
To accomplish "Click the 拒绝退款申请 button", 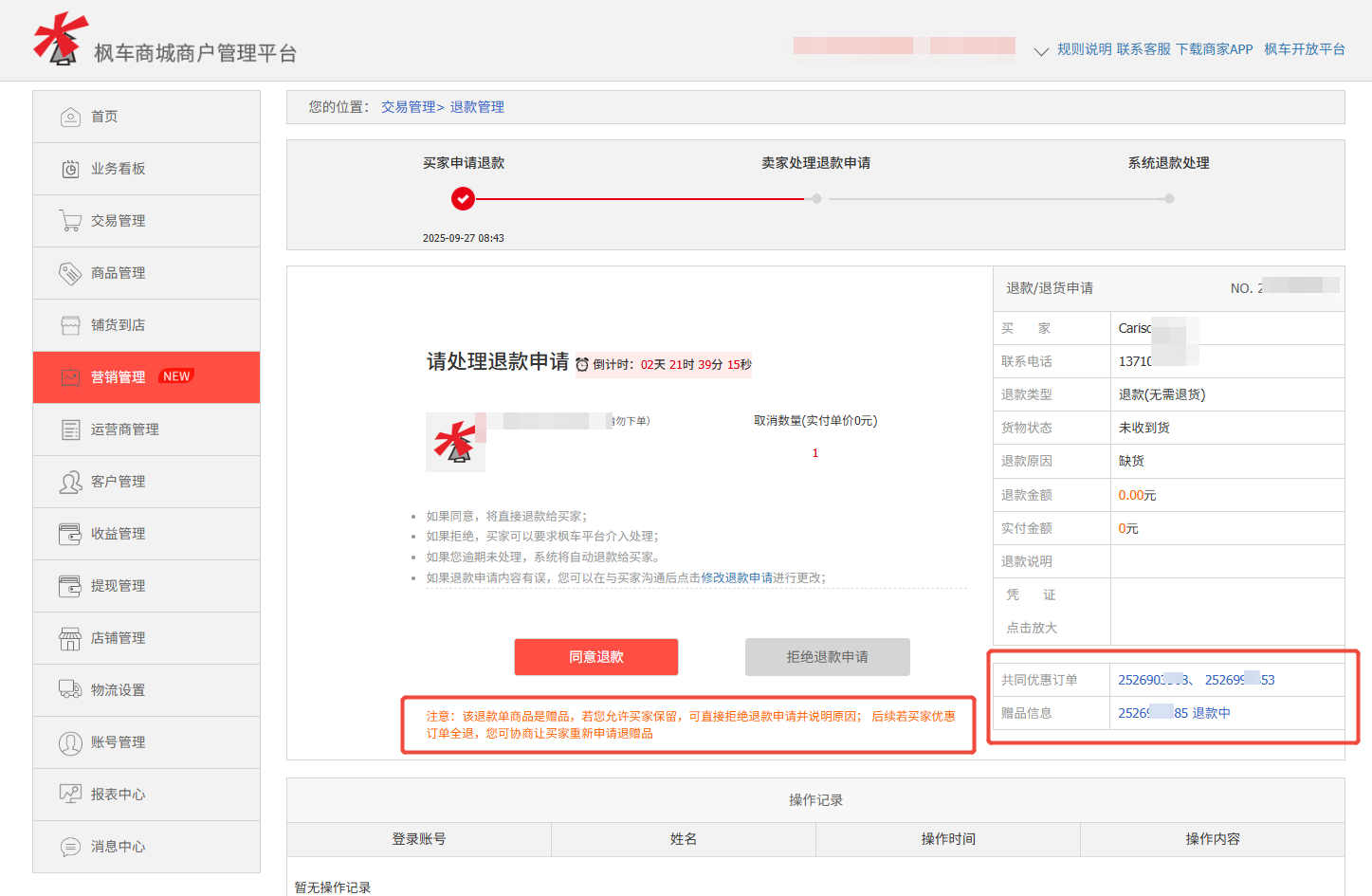I will (826, 656).
